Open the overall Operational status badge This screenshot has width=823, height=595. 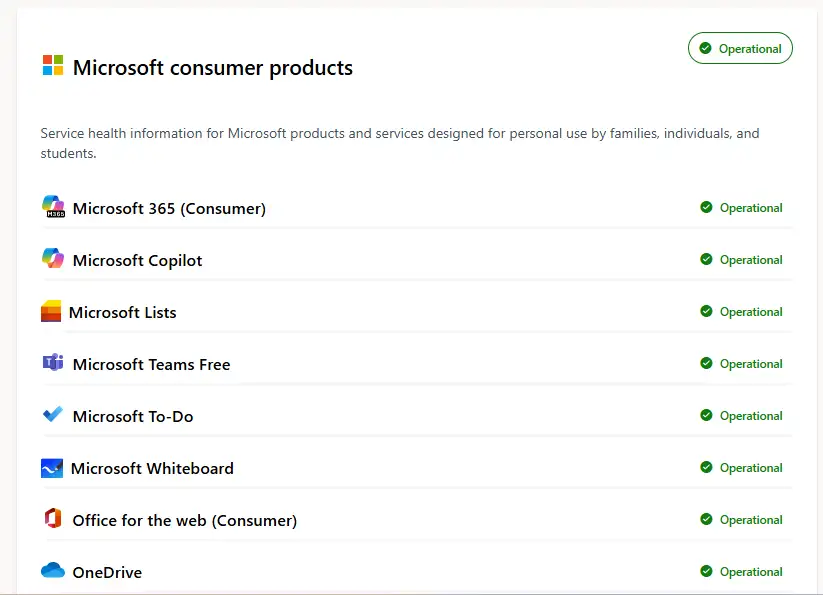coord(740,48)
